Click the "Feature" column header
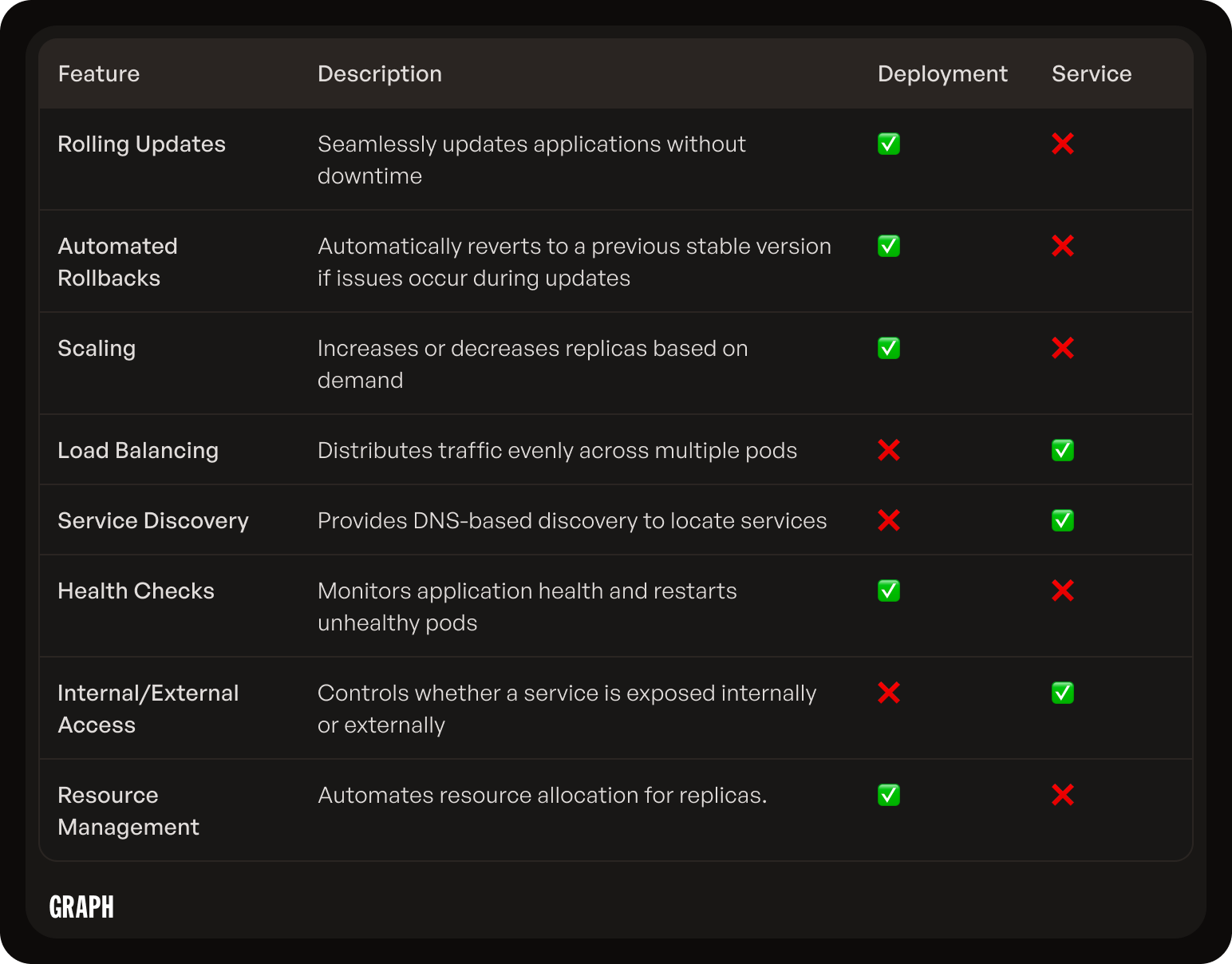Screen dimensions: 1232x964 99,73
